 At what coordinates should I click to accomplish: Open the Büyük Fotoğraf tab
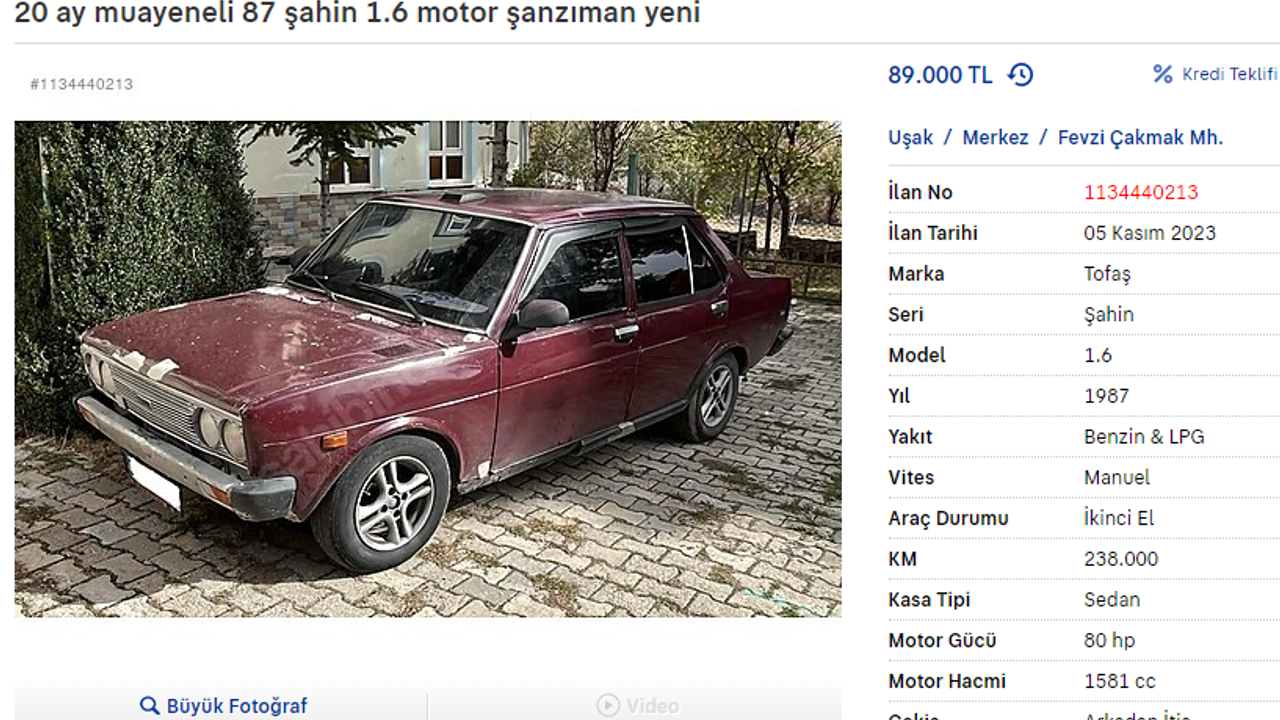pos(222,706)
